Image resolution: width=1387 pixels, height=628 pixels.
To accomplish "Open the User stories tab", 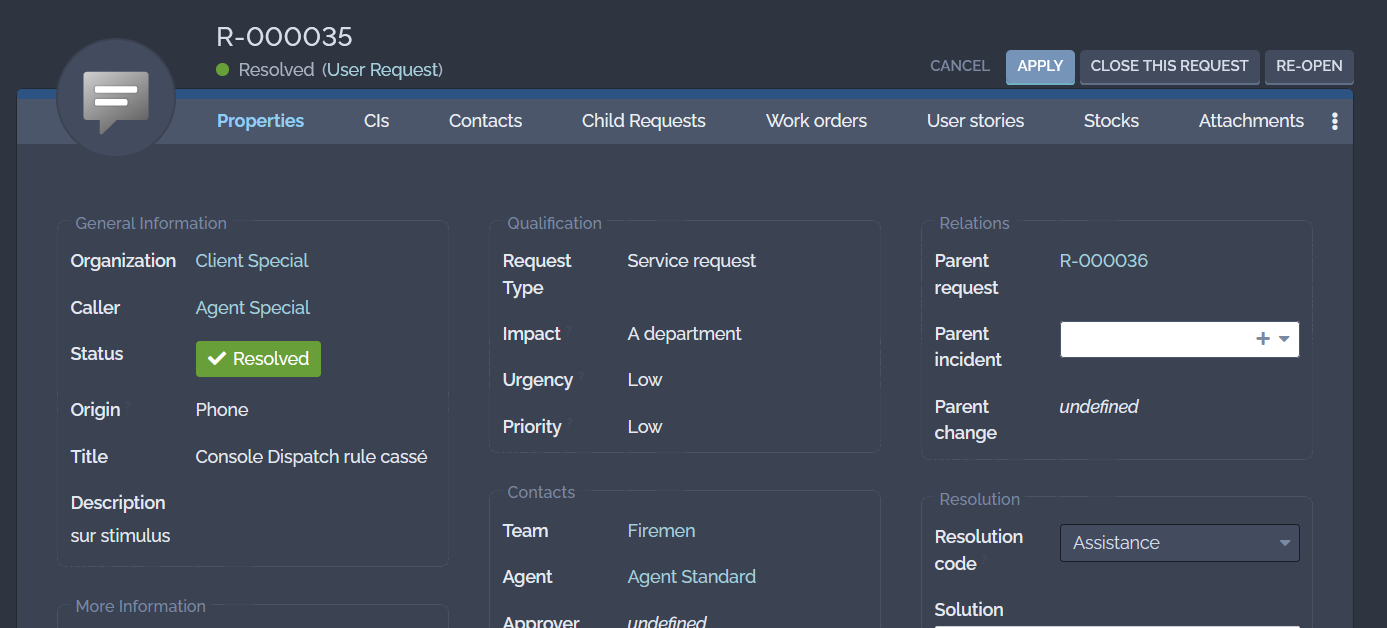I will (975, 121).
